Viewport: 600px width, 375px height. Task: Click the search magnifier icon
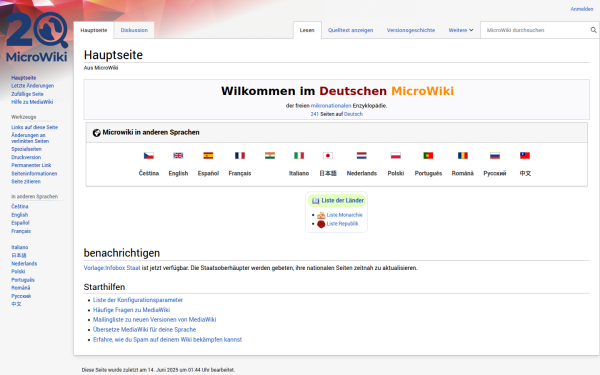tap(593, 30)
